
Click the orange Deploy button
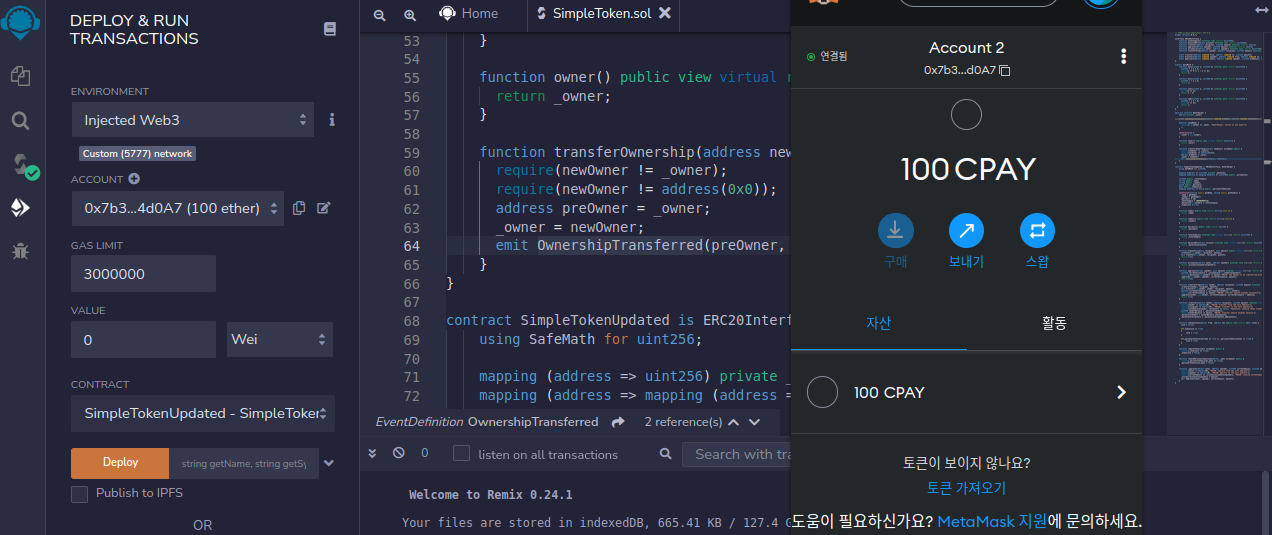120,463
